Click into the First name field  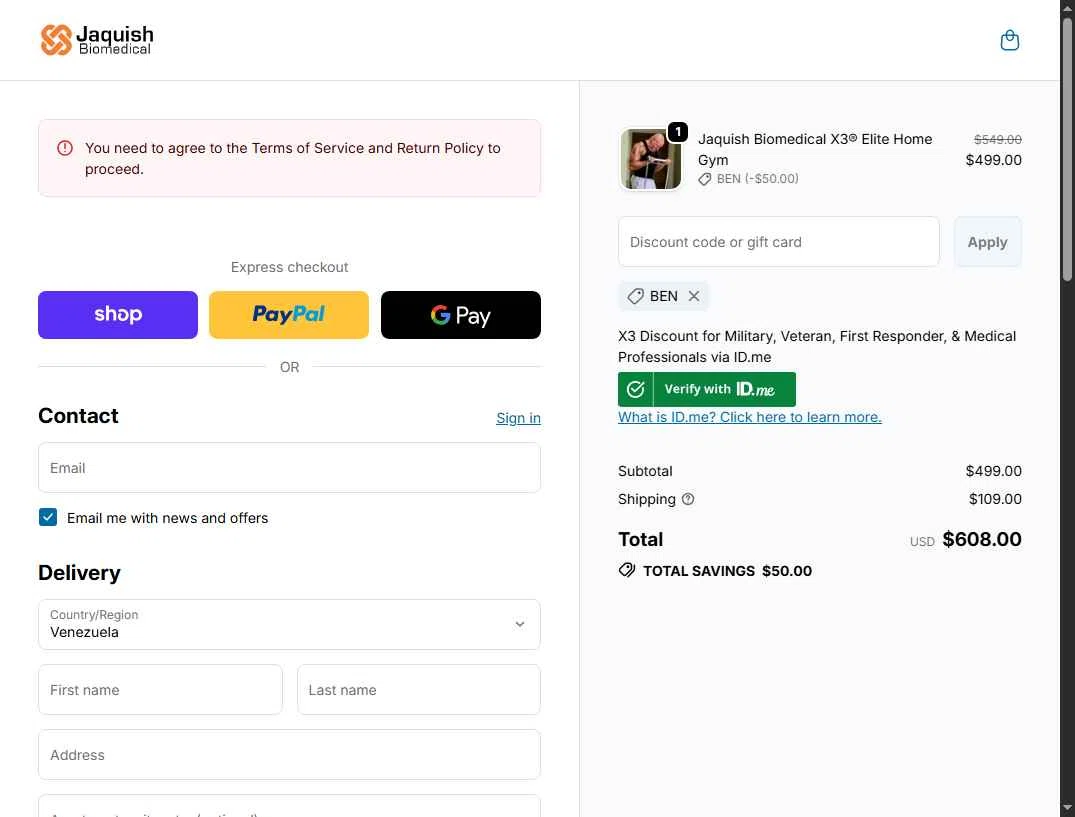tap(160, 690)
